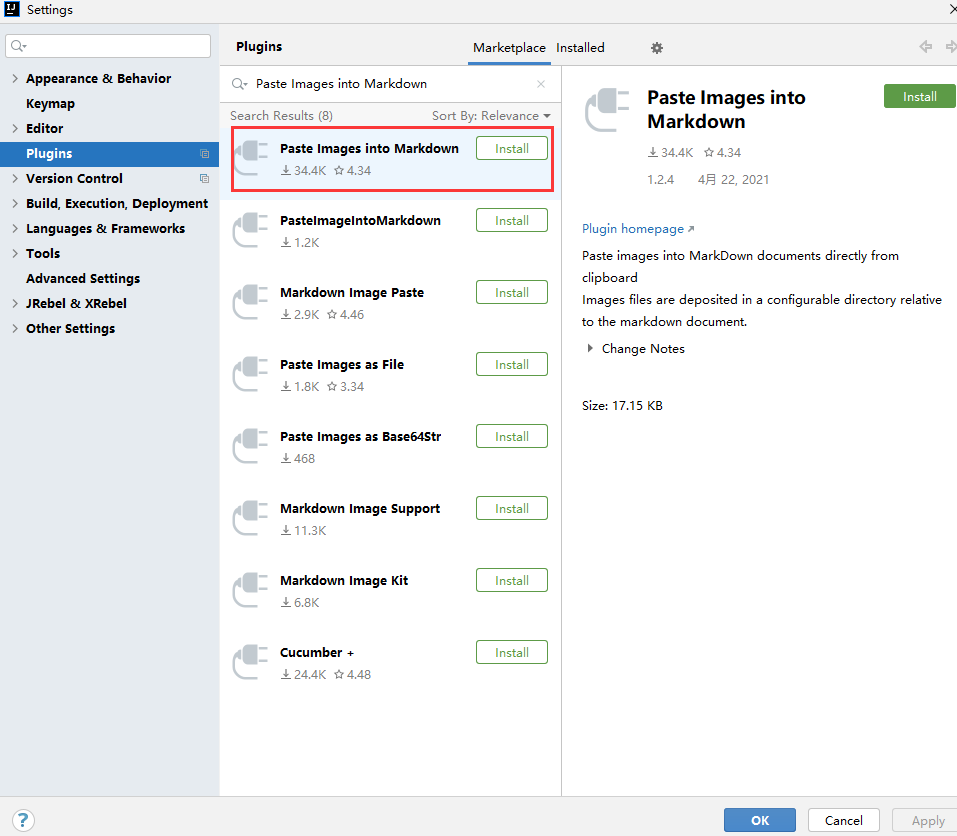Screen dimensions: 957x836
Task: Click the Plugins row project-level settings icon
Action: [204, 154]
